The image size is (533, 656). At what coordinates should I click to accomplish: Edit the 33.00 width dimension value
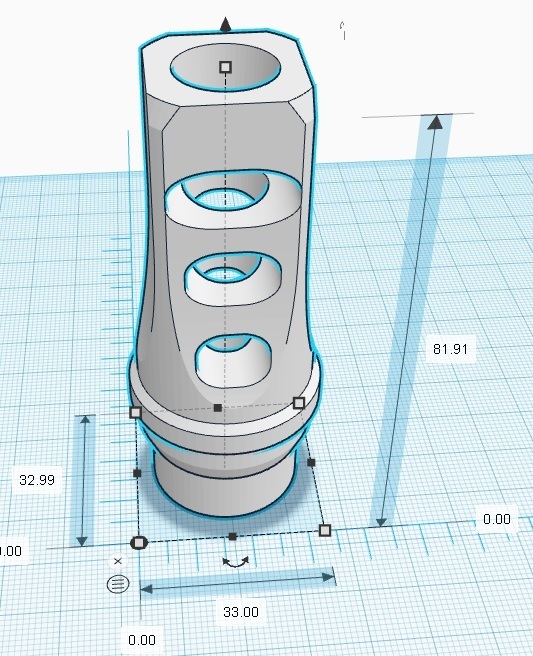click(241, 612)
